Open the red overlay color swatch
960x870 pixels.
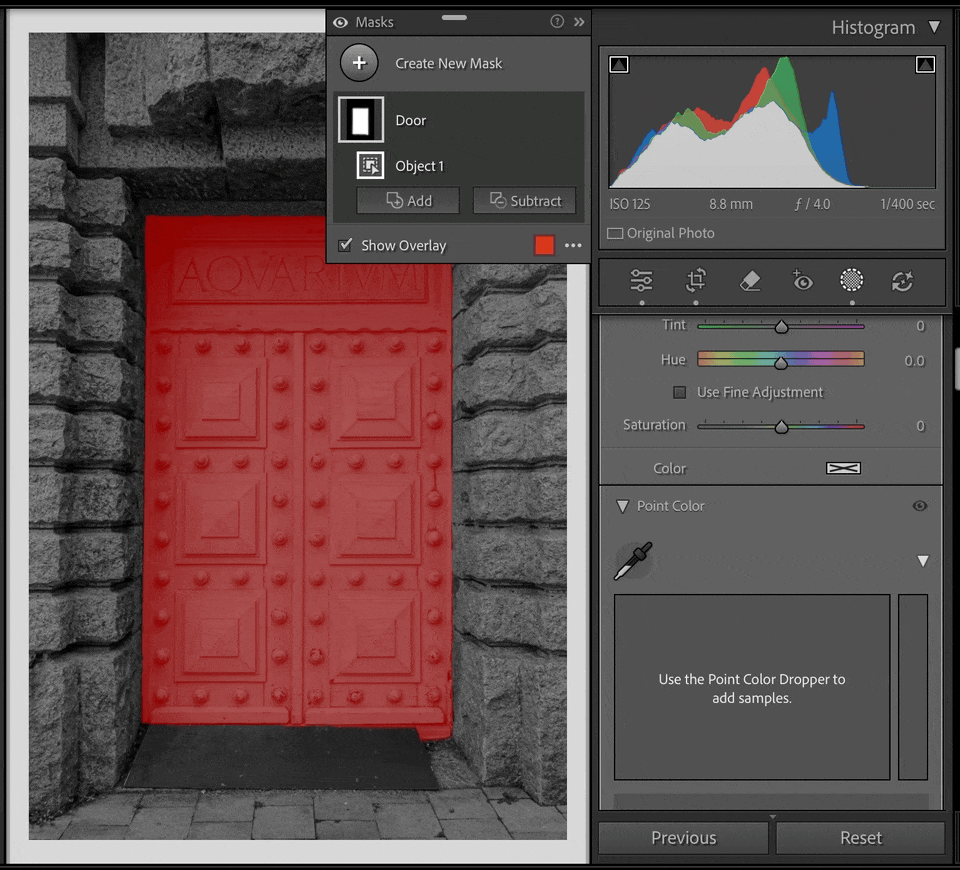click(x=544, y=245)
